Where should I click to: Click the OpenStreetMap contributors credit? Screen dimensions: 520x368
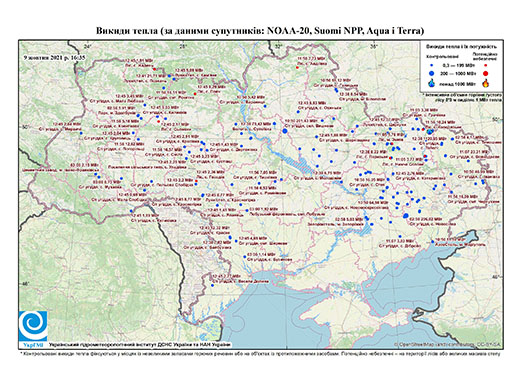(x=447, y=344)
